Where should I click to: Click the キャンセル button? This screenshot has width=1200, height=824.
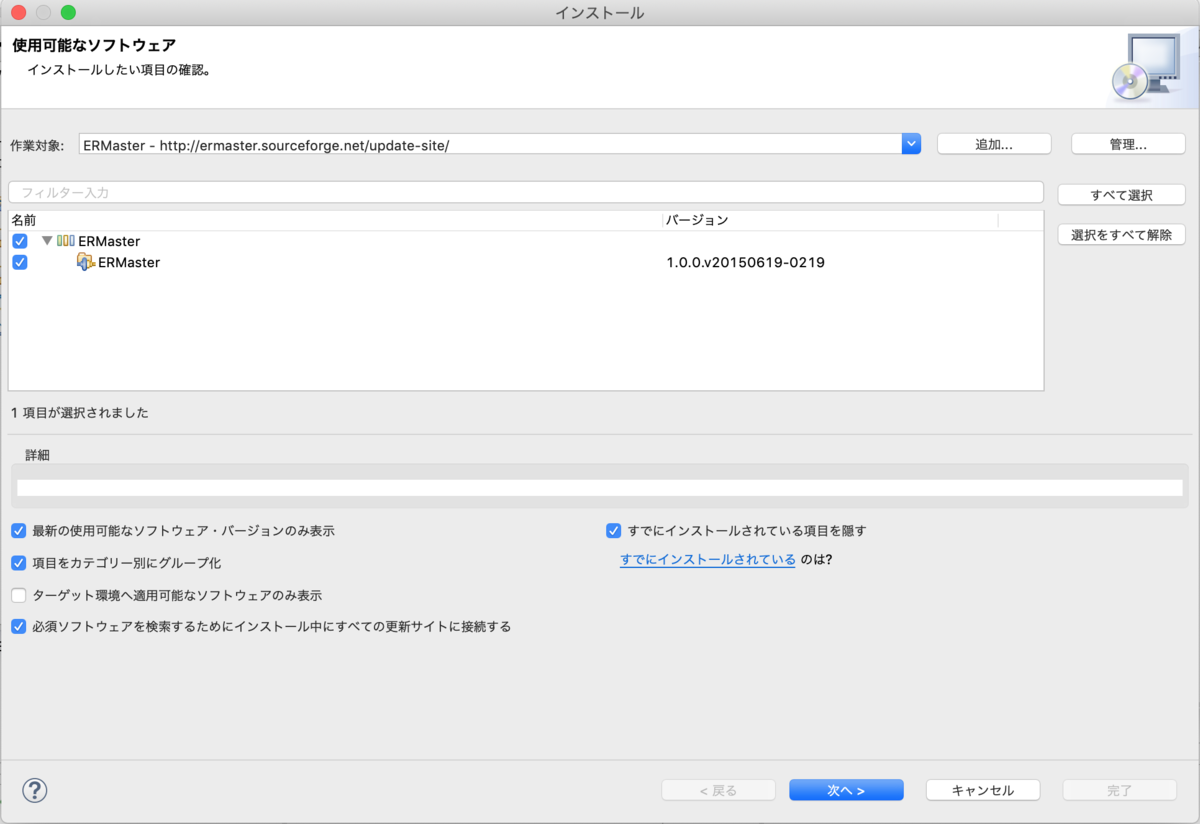[x=983, y=790]
